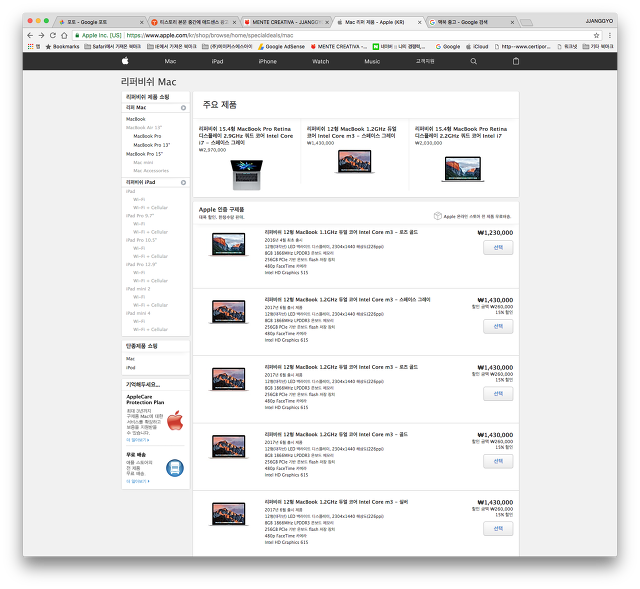
Task: Bookmark this page with the star icon
Action: (596, 36)
